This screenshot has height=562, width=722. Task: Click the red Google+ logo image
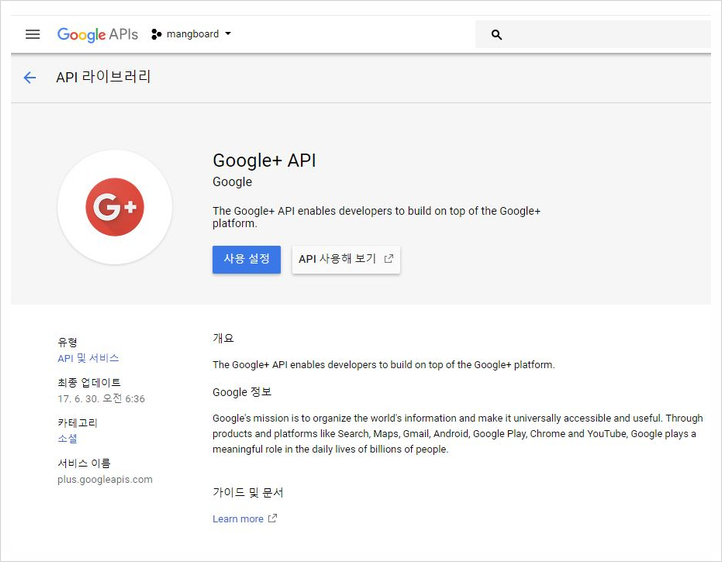pyautogui.click(x=115, y=207)
